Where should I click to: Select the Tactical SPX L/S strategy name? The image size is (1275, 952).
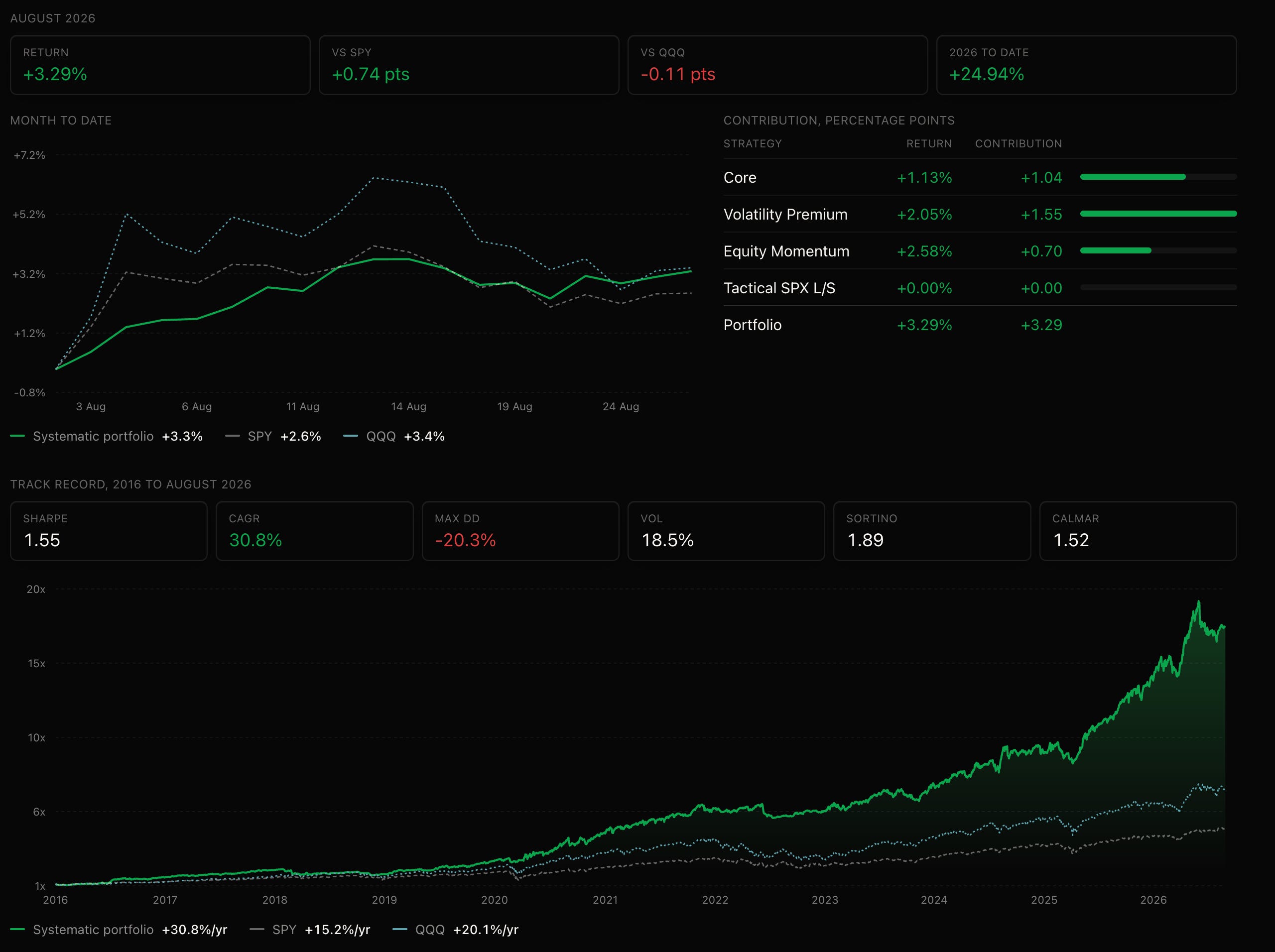point(779,288)
